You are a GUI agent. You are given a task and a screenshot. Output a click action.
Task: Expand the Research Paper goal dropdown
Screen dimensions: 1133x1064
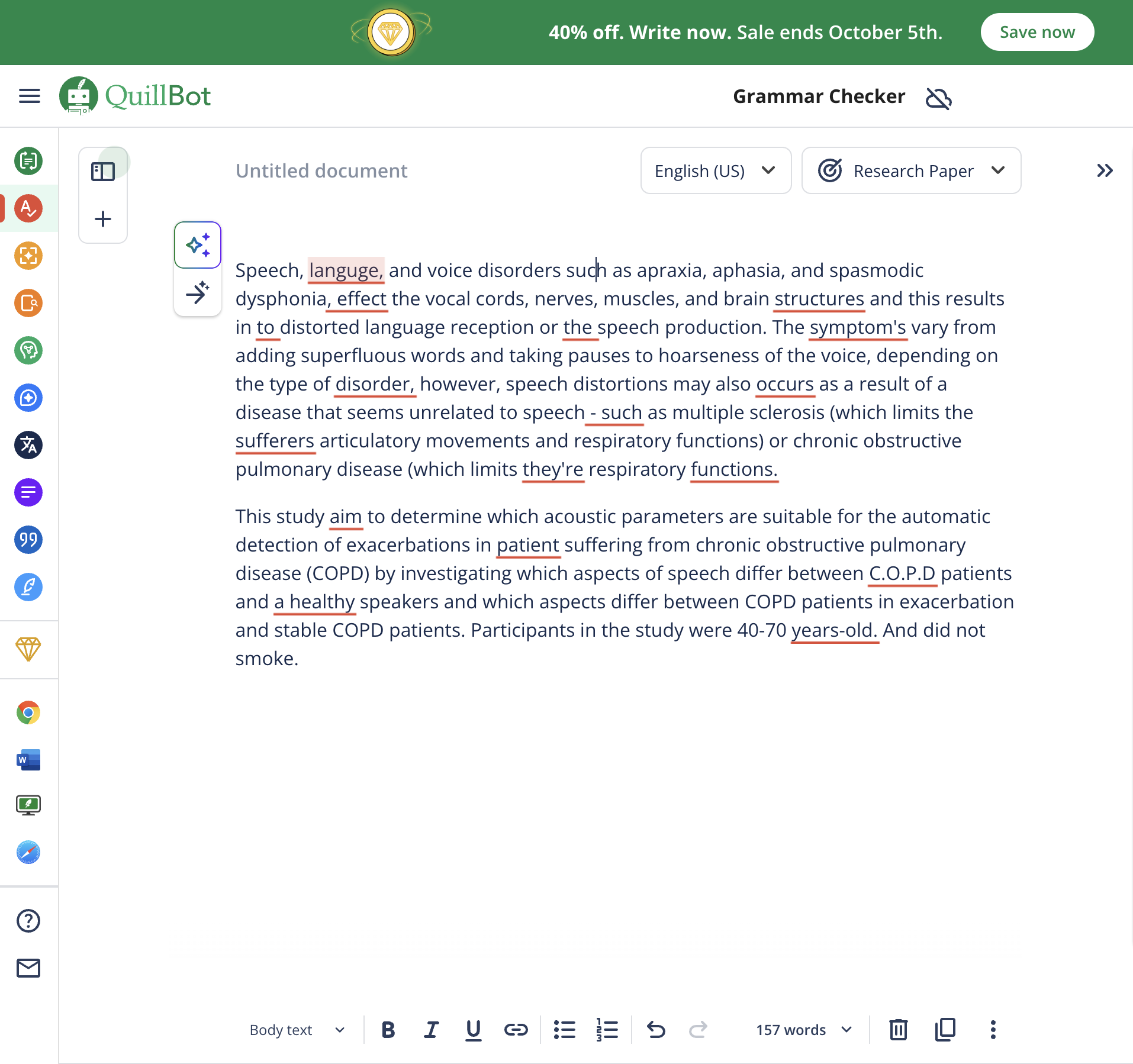[x=911, y=170]
